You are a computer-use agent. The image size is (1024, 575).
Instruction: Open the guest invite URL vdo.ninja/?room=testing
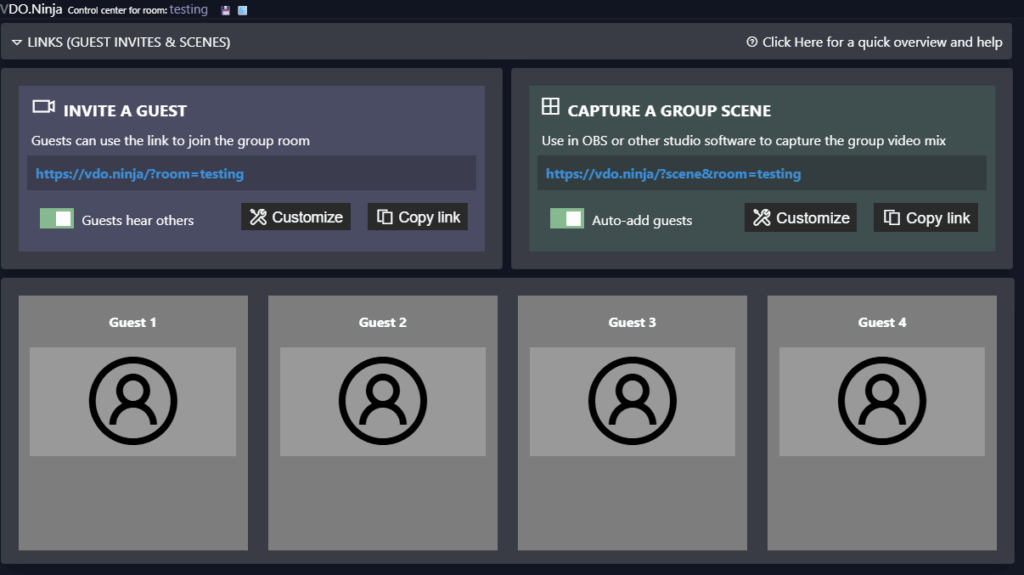point(140,174)
